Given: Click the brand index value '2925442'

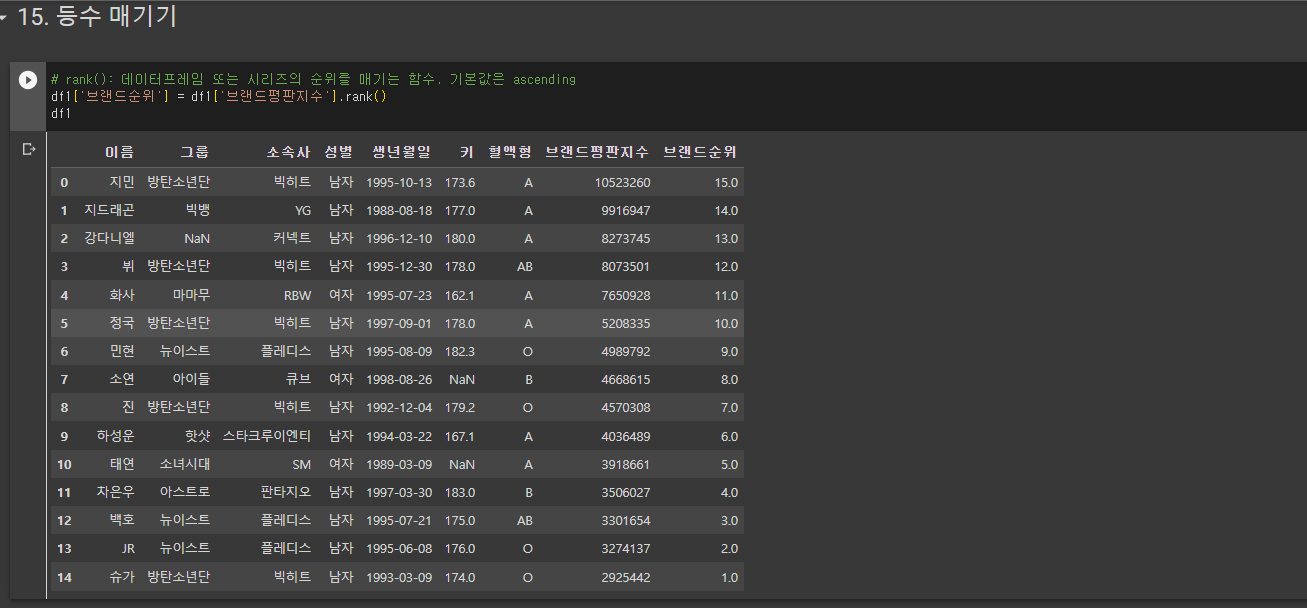Looking at the screenshot, I should [x=625, y=577].
